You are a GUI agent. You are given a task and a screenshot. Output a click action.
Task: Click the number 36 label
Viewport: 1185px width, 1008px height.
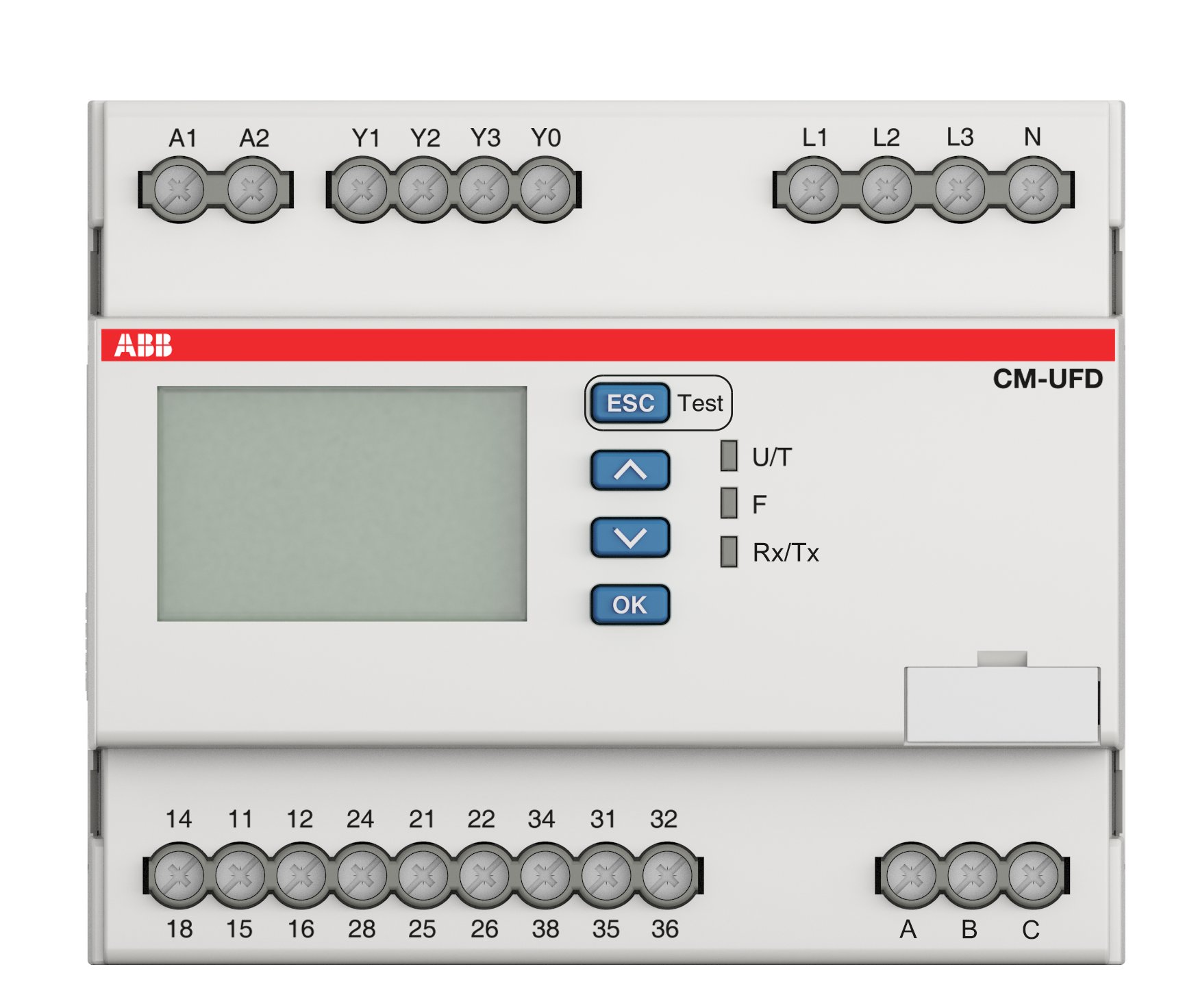[664, 929]
